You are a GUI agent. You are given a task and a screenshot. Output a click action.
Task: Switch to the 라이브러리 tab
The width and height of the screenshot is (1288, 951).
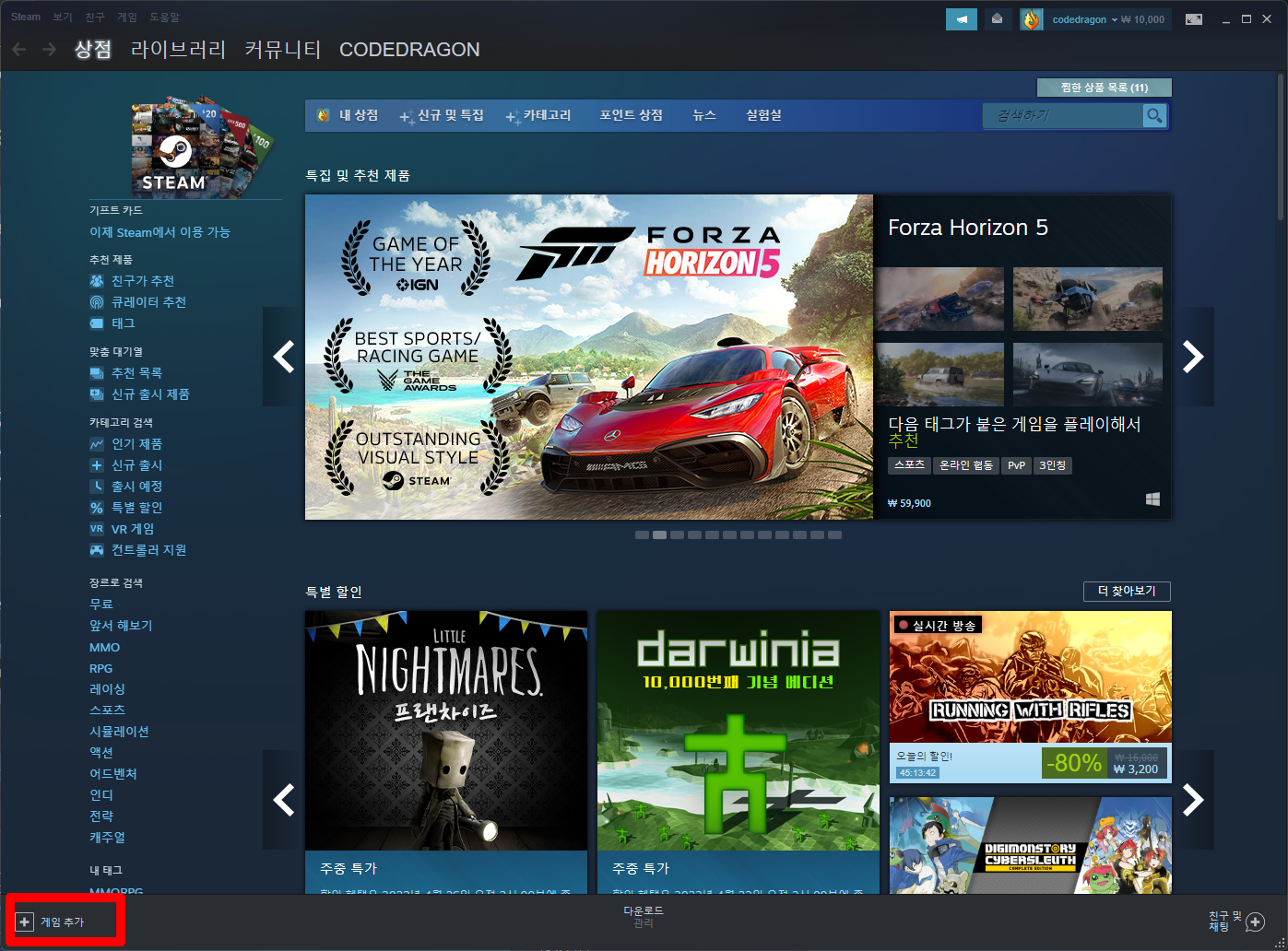[x=178, y=49]
